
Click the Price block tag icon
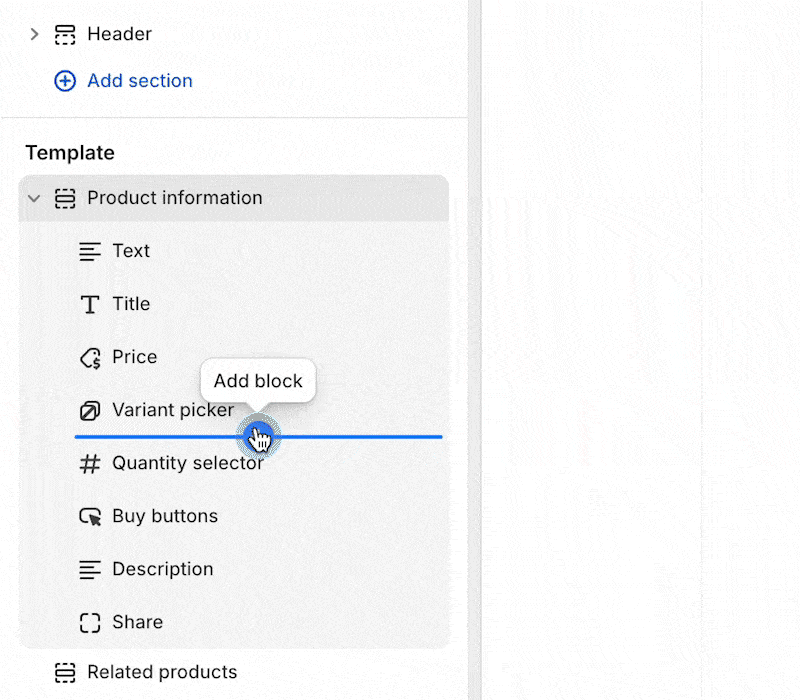(90, 358)
